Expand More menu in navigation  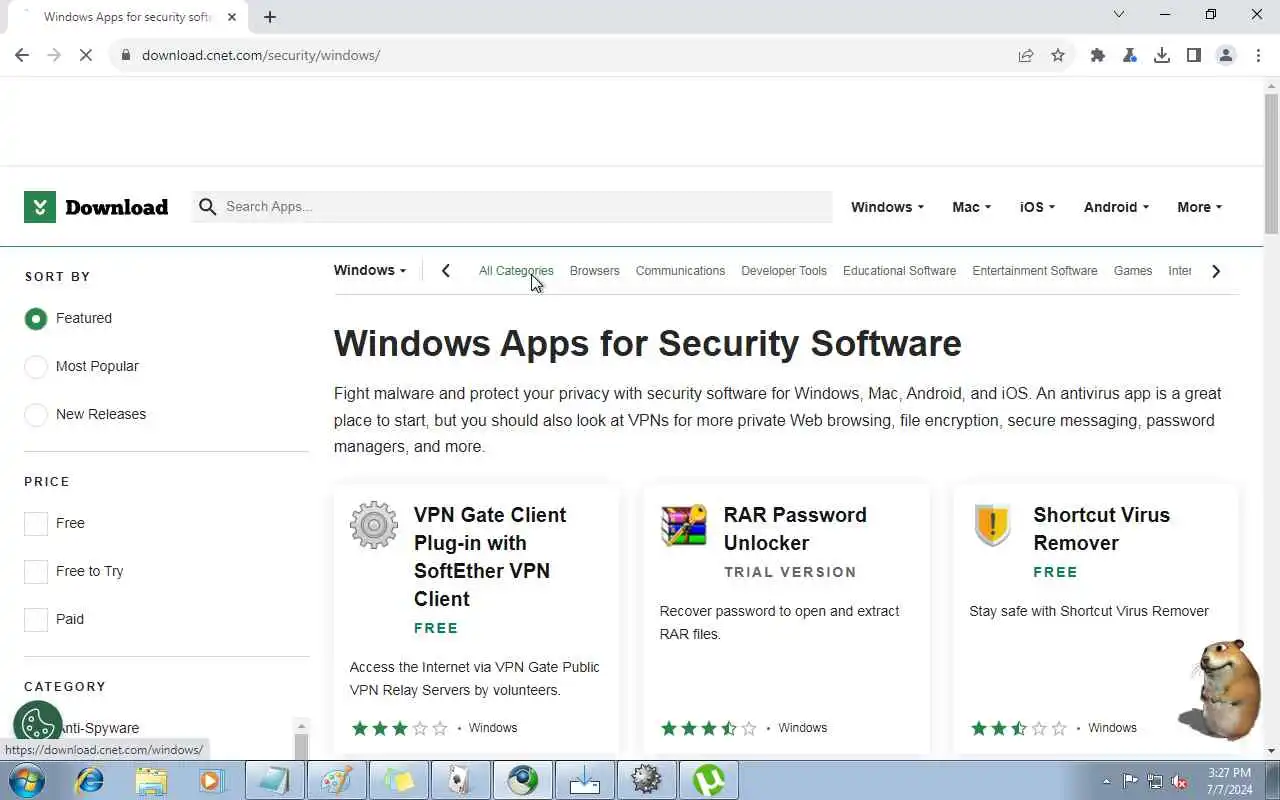1200,207
